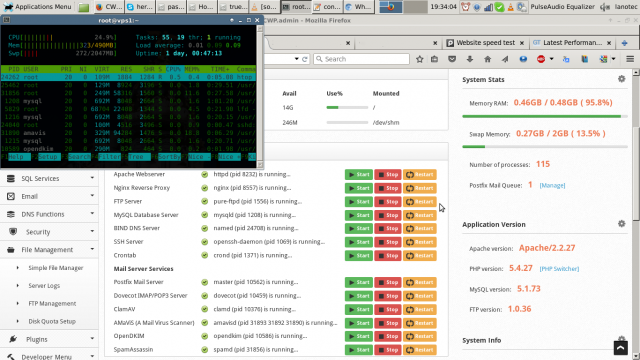640x360 pixels.
Task: Expand the Security sidebar menu
Action: [x=49, y=232]
